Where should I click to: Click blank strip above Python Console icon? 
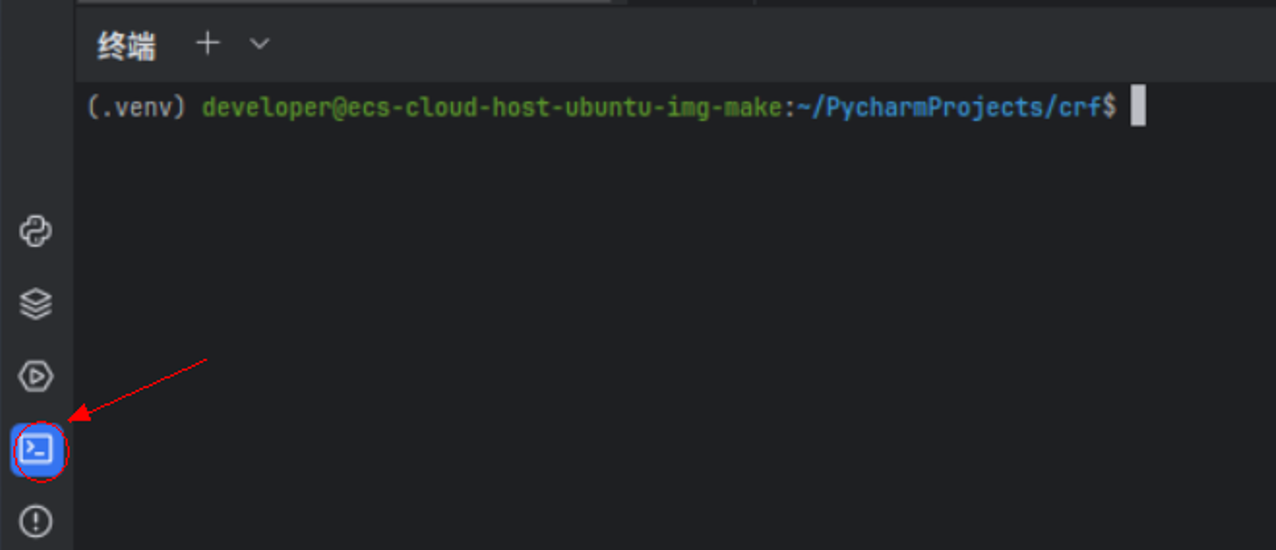pos(36,120)
